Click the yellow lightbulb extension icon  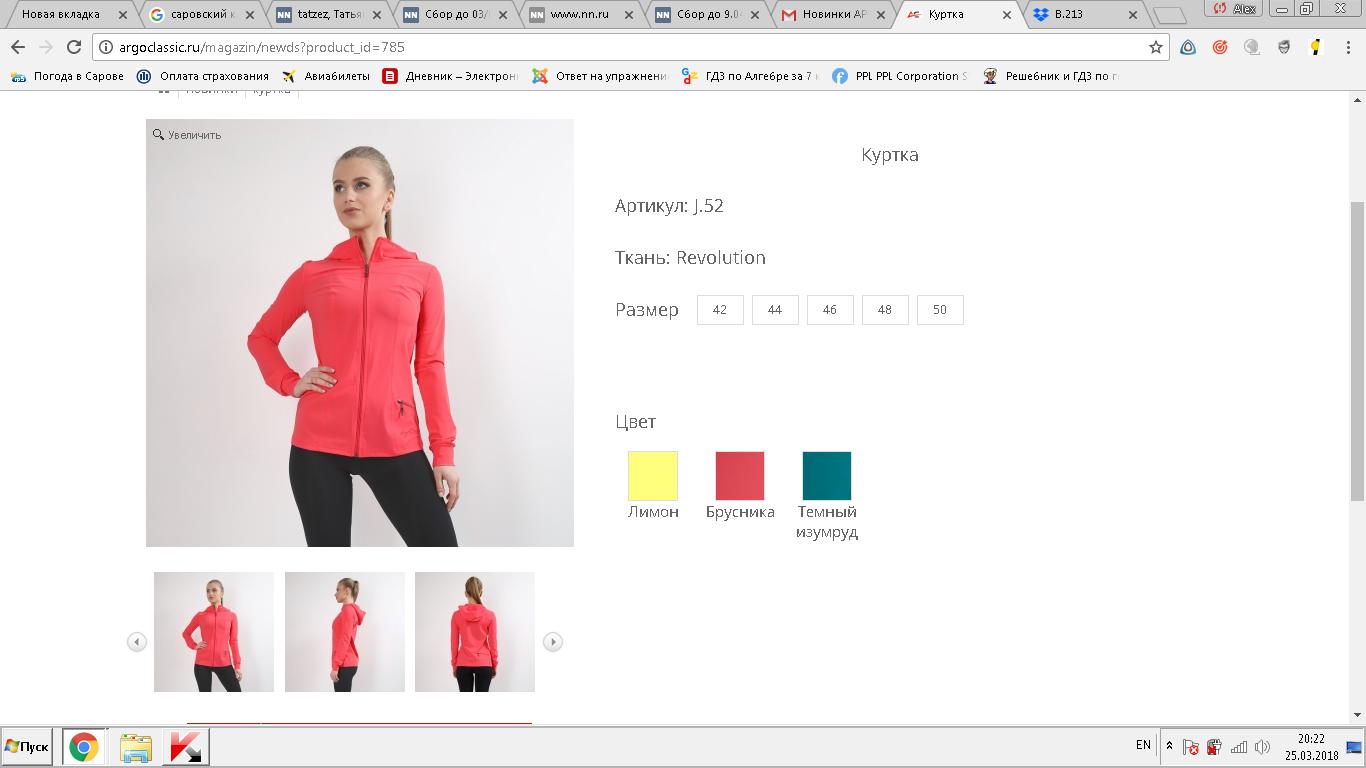1316,47
